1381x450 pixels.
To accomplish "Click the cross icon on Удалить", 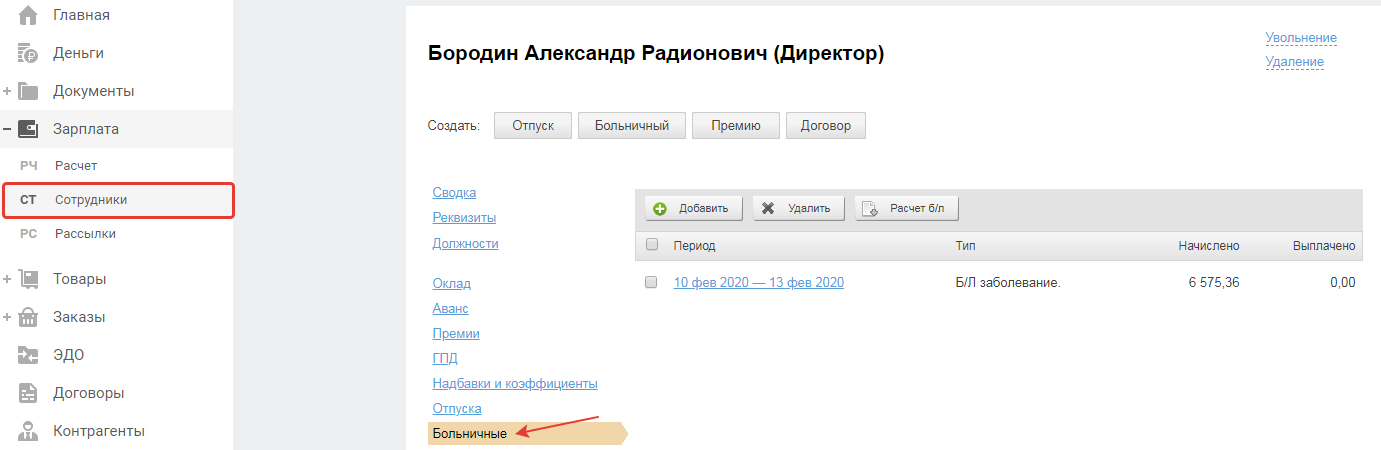I will [x=768, y=209].
